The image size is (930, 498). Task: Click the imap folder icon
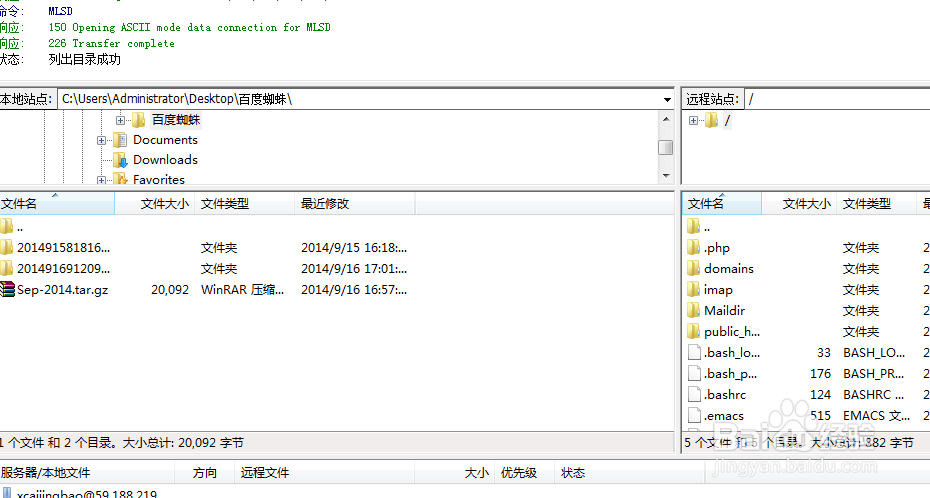tap(694, 289)
